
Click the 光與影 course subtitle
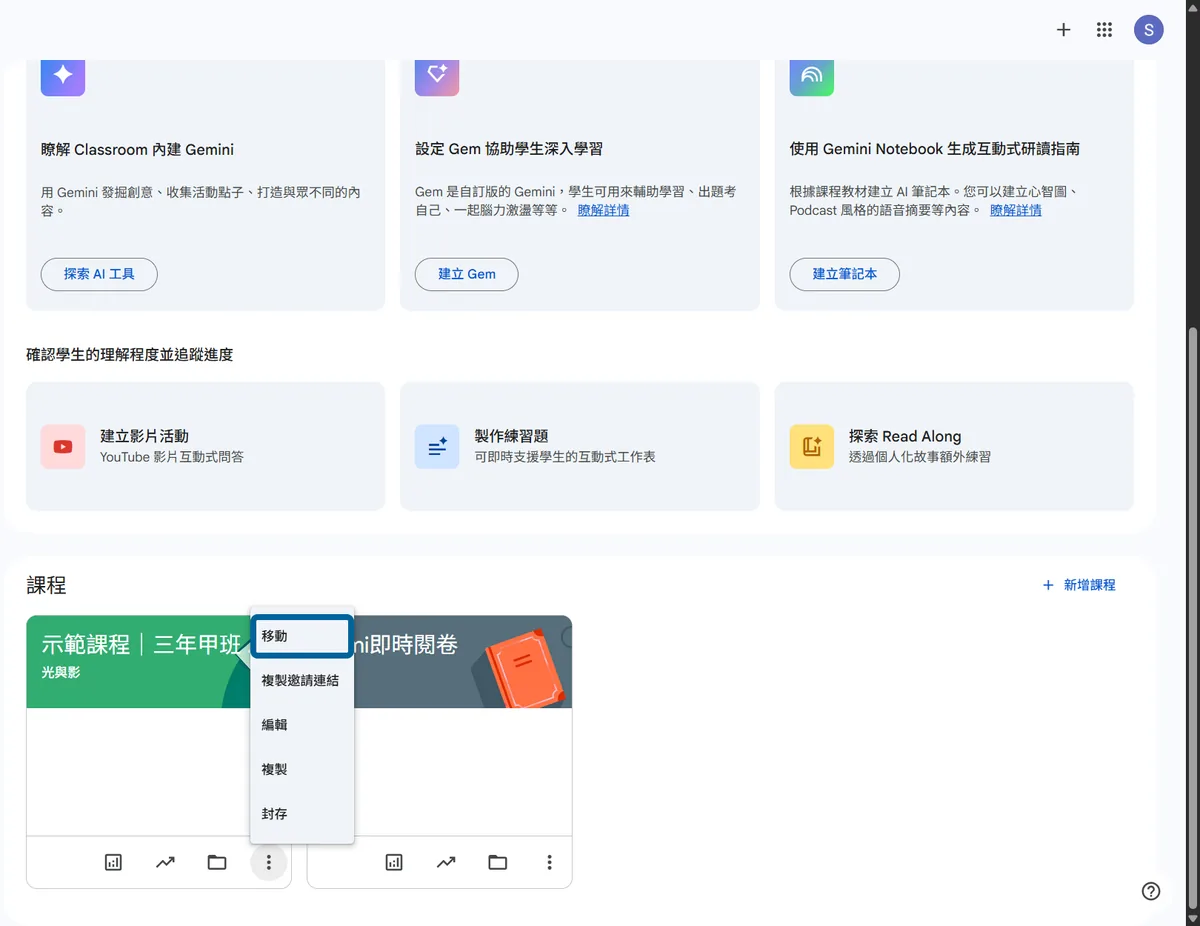[x=60, y=672]
